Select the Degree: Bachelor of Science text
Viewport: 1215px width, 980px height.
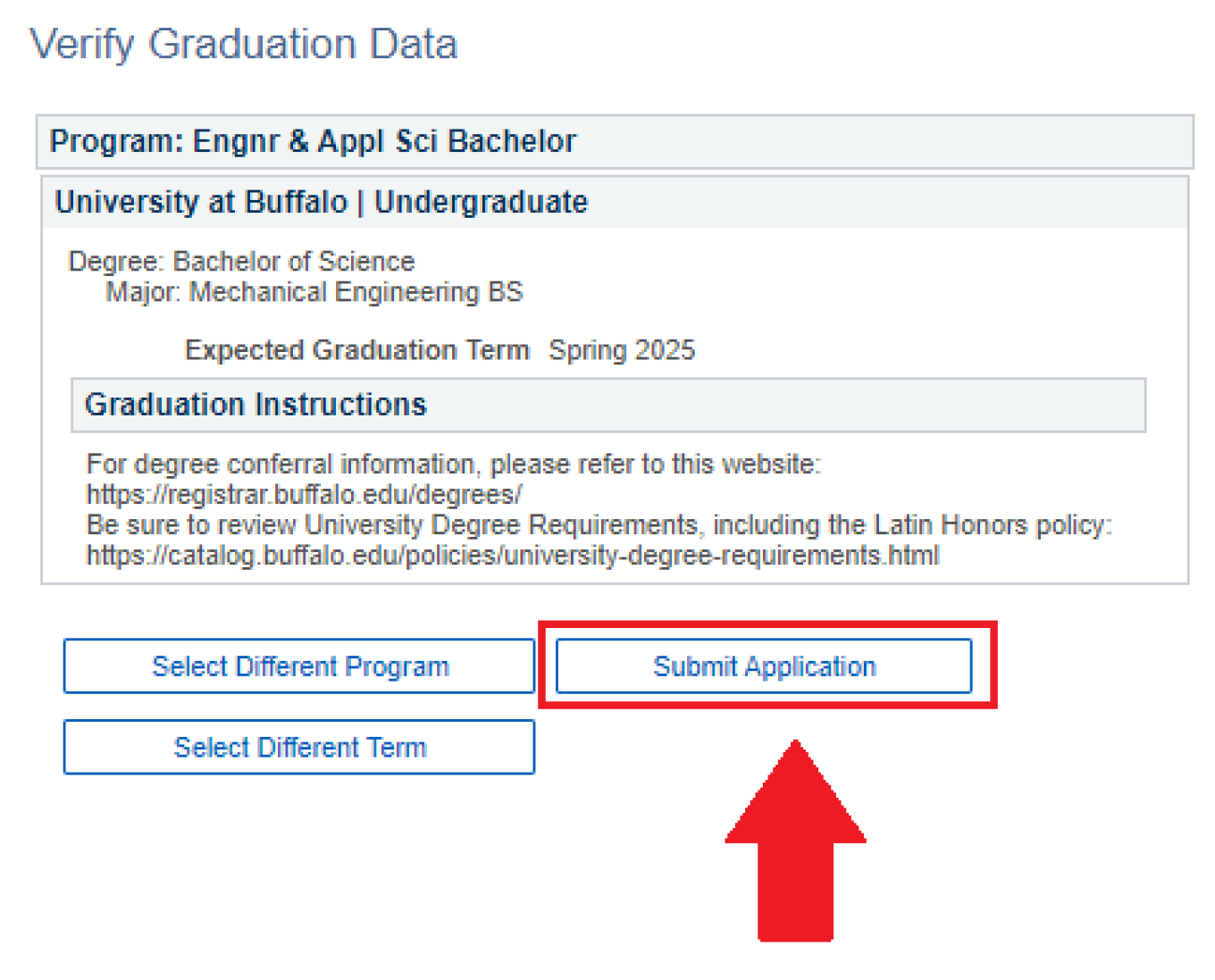(x=241, y=261)
